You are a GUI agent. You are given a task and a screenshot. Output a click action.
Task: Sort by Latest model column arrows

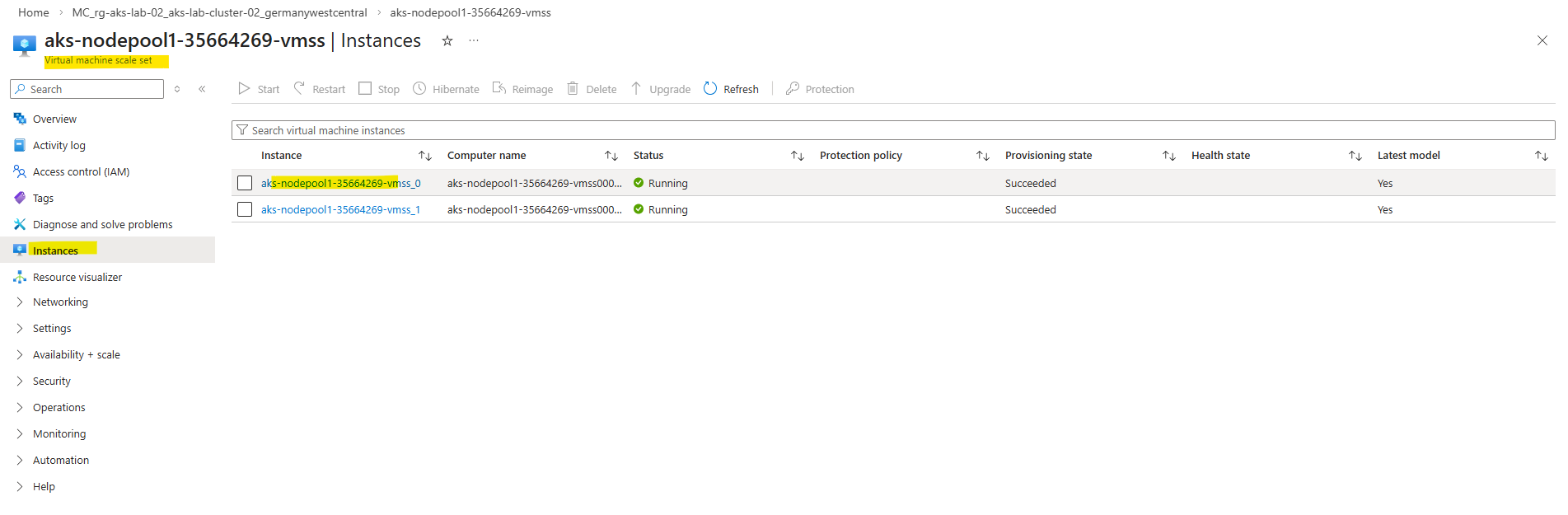[x=1542, y=156]
